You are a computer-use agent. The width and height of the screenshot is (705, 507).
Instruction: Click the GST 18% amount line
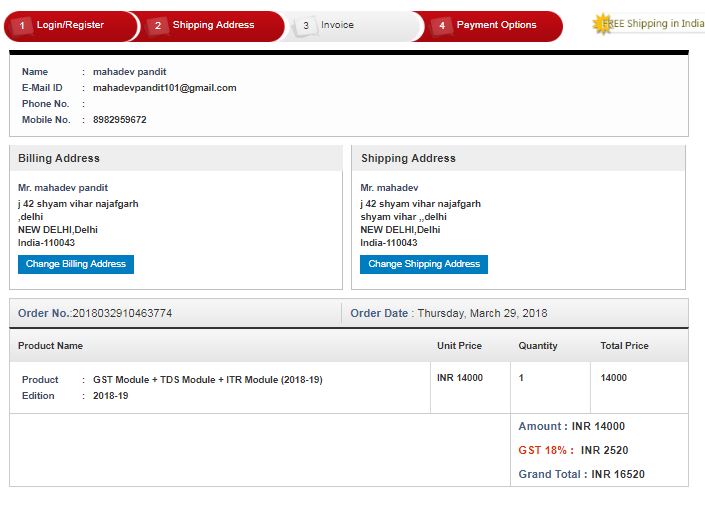573,450
